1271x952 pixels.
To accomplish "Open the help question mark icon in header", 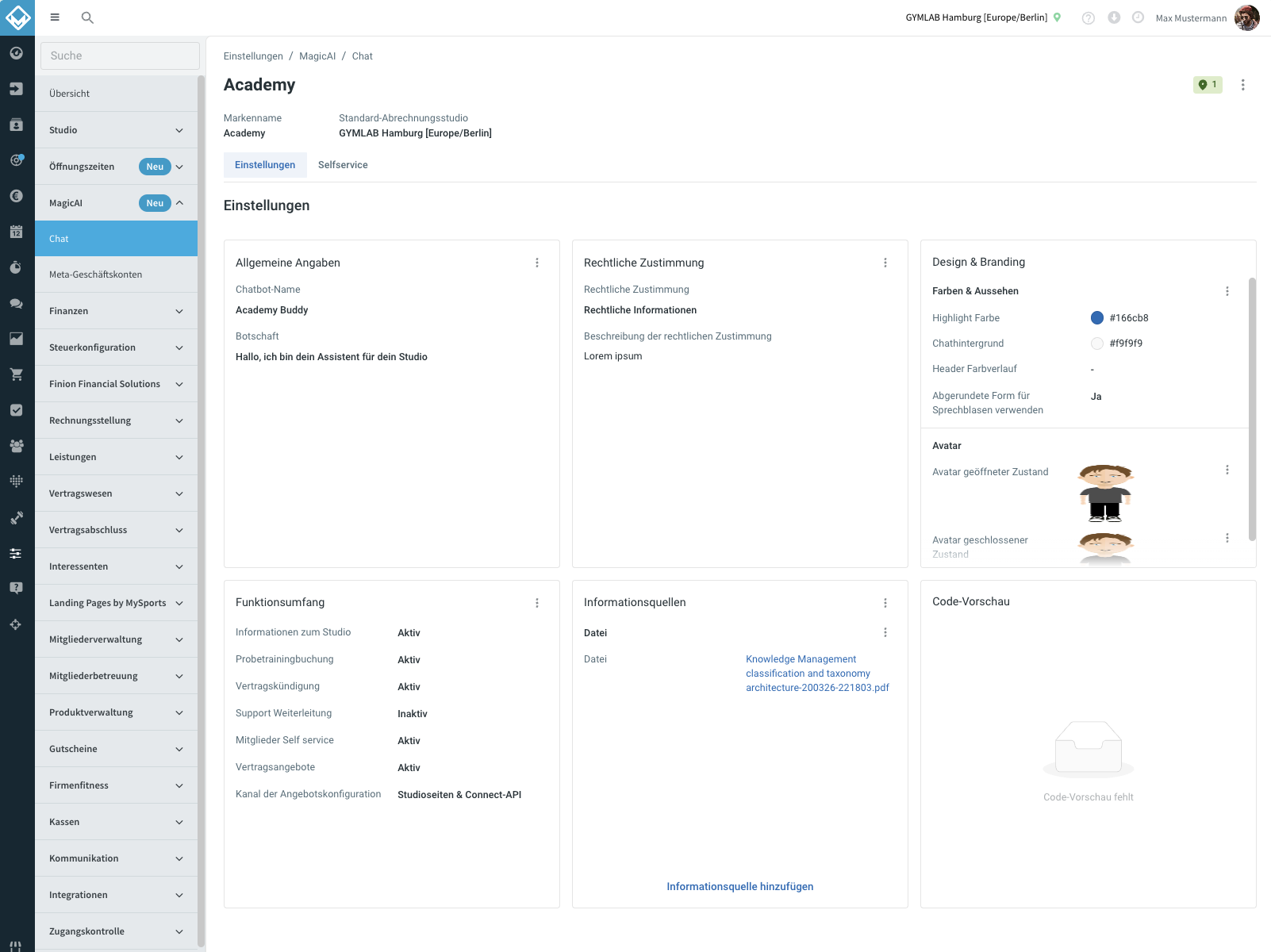I will [x=1089, y=17].
